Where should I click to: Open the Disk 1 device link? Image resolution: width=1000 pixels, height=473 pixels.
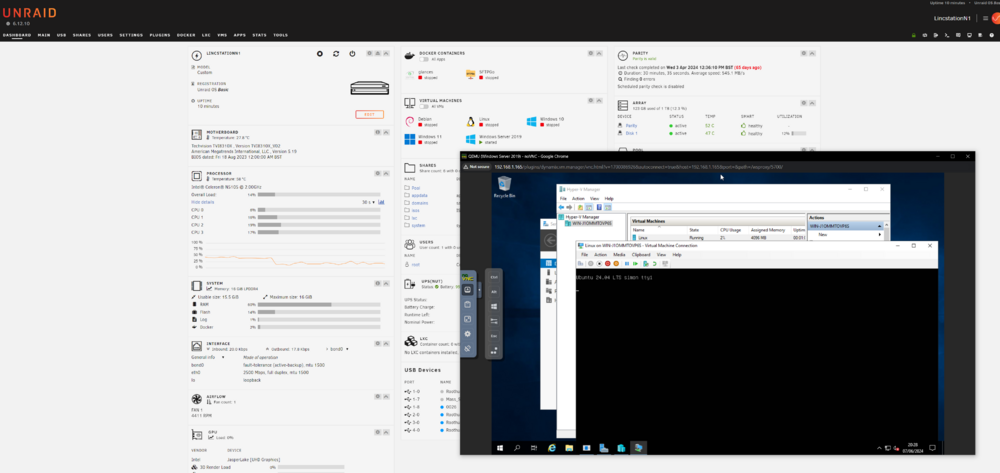point(631,133)
